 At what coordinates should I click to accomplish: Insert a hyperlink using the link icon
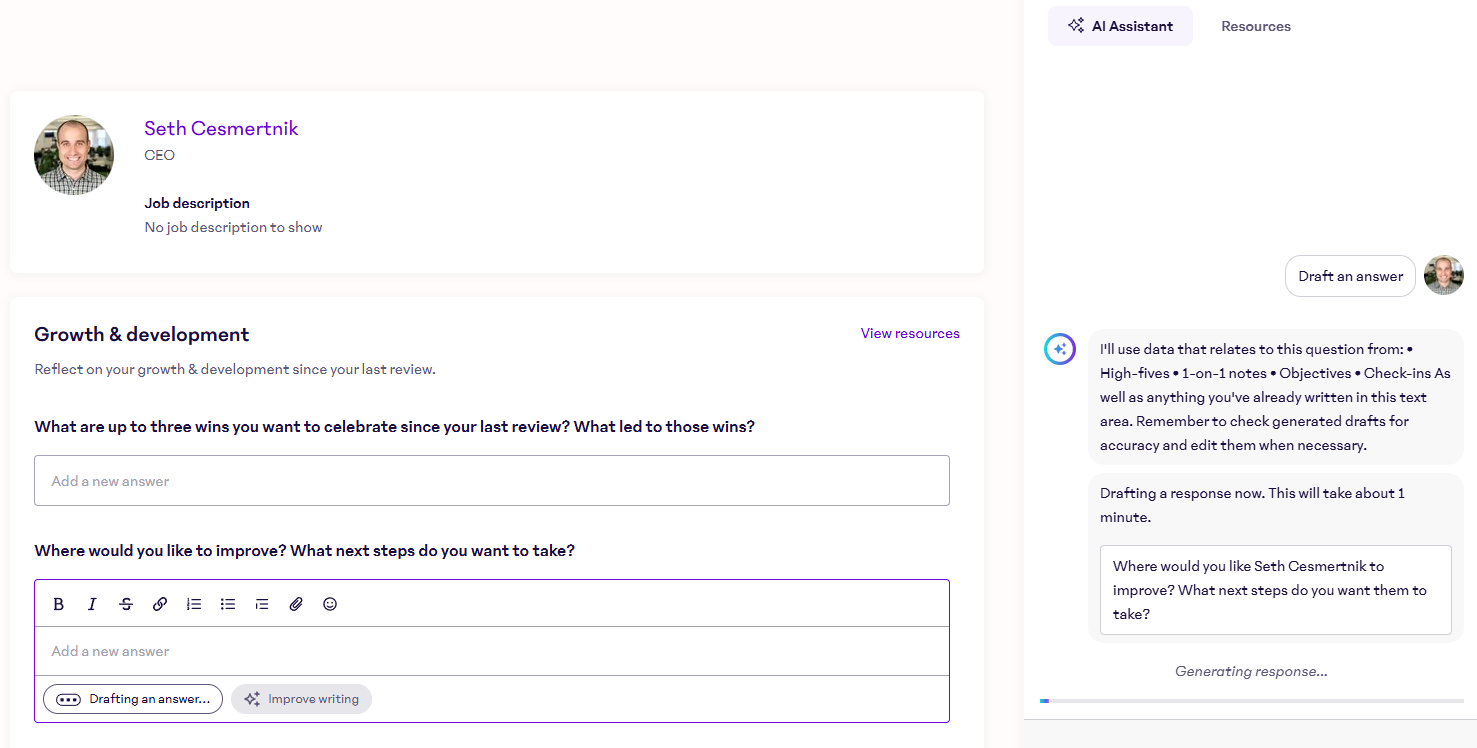point(160,604)
